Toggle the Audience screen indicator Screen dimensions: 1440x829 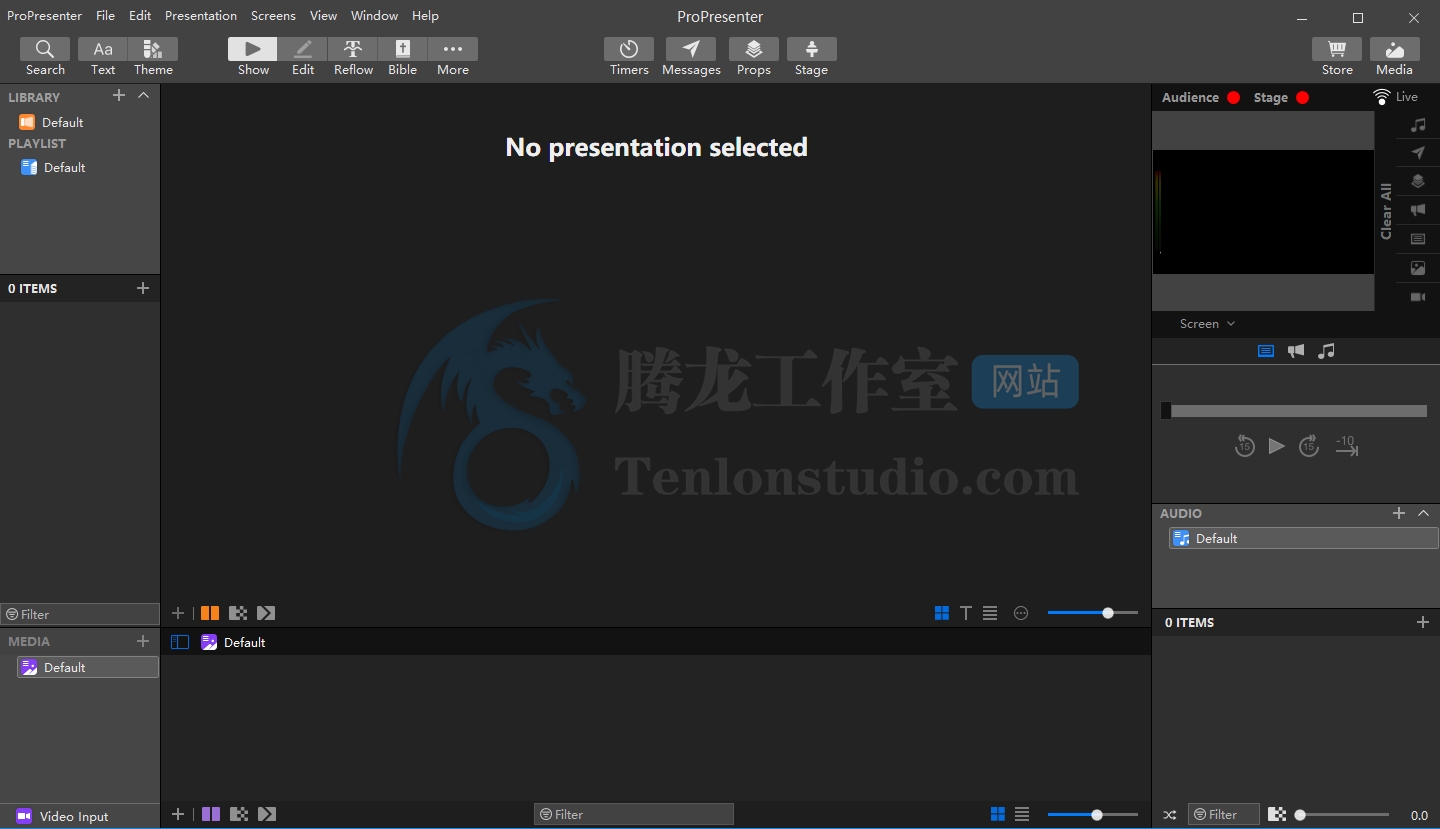coord(1233,97)
